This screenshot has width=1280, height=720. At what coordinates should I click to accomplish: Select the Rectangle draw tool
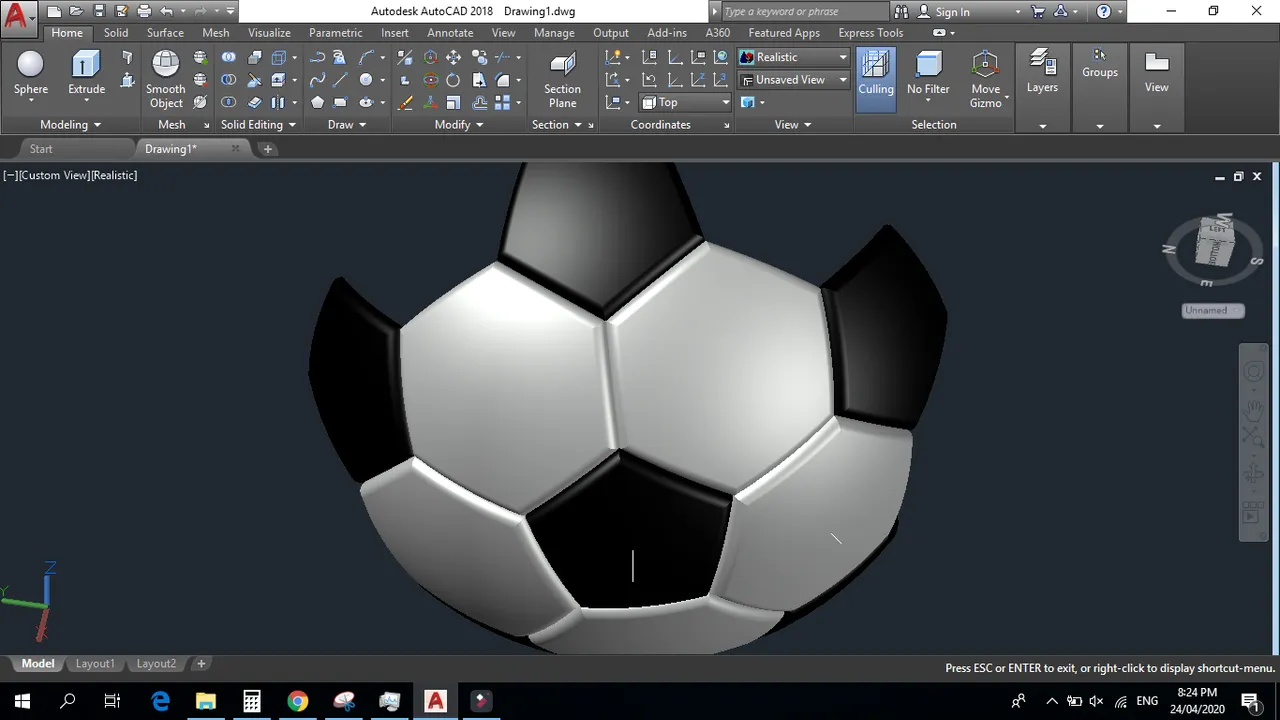[x=341, y=102]
